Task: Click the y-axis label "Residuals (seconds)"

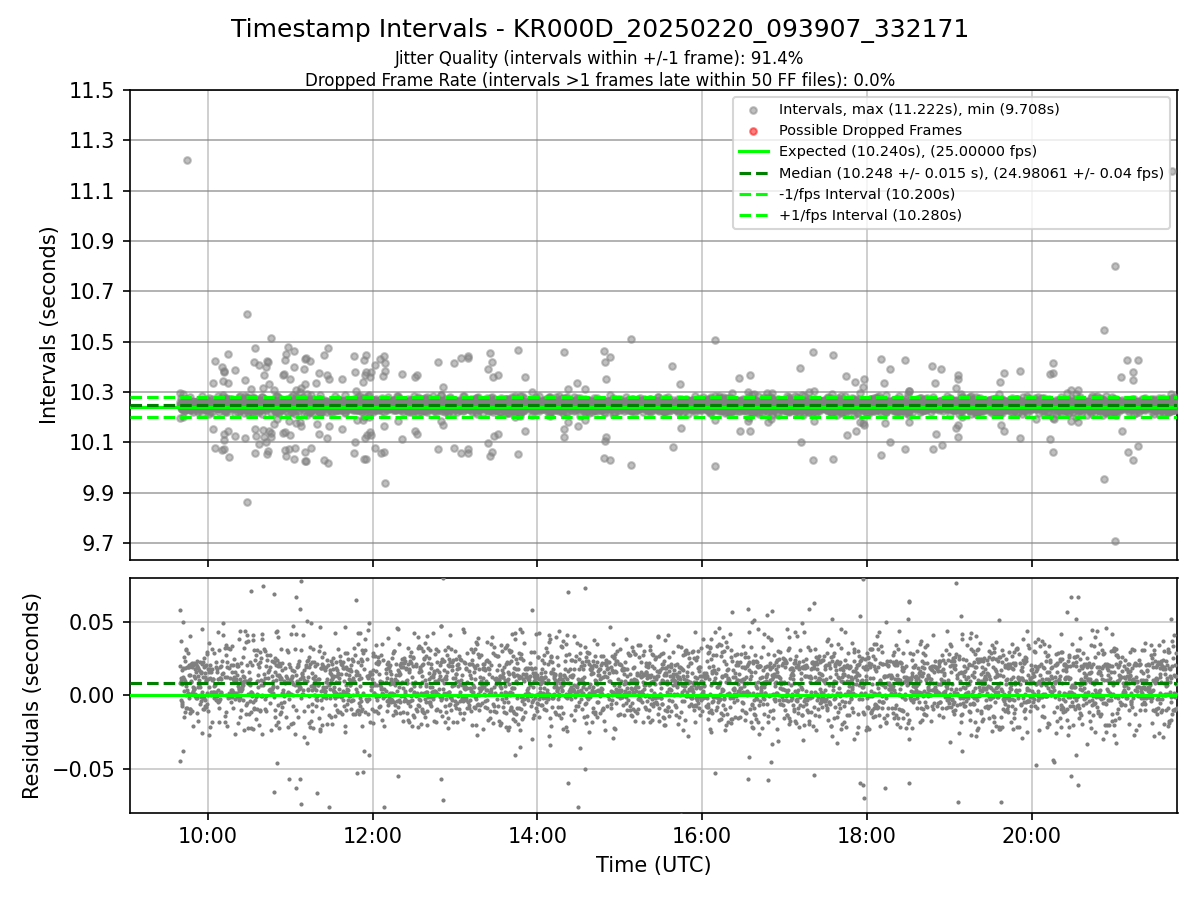Action: [31, 696]
